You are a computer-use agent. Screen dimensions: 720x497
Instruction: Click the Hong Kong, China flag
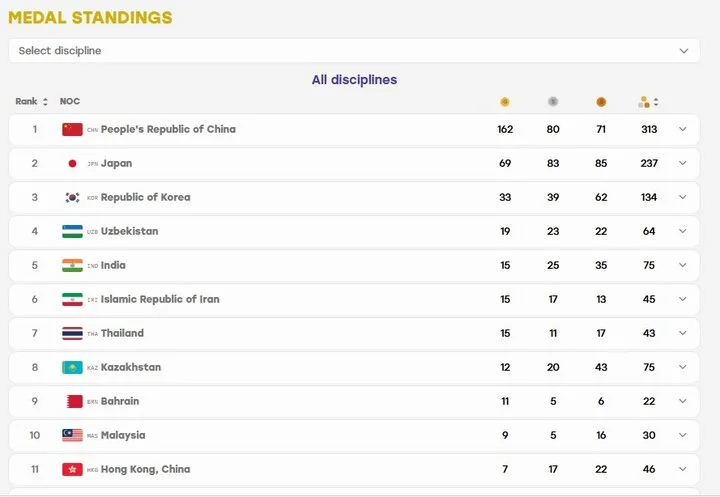click(72, 469)
